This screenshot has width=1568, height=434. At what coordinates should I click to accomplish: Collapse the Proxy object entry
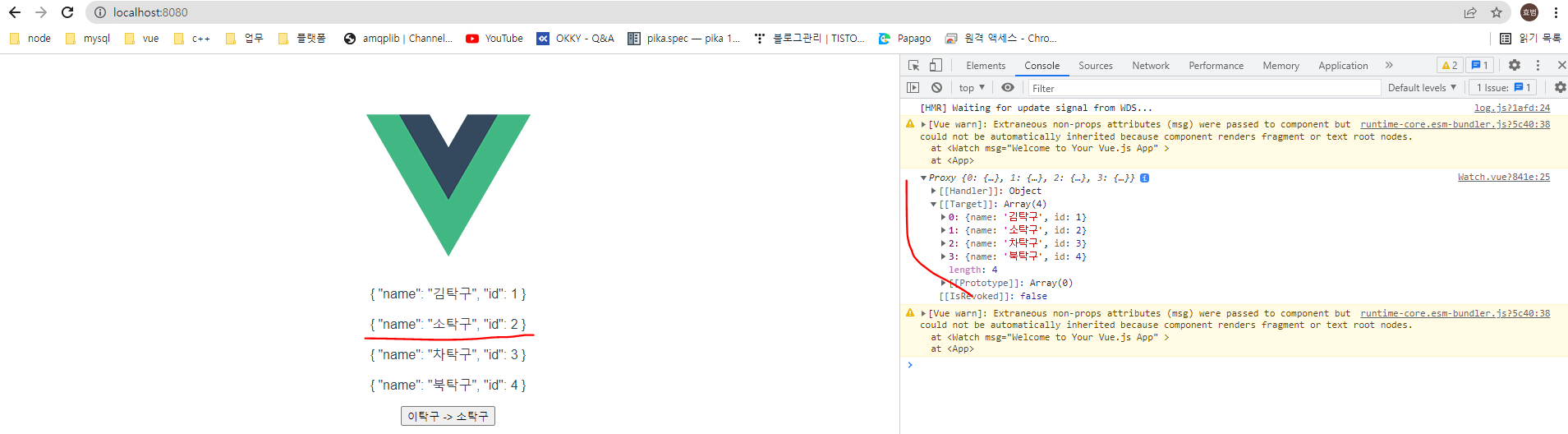click(x=923, y=178)
